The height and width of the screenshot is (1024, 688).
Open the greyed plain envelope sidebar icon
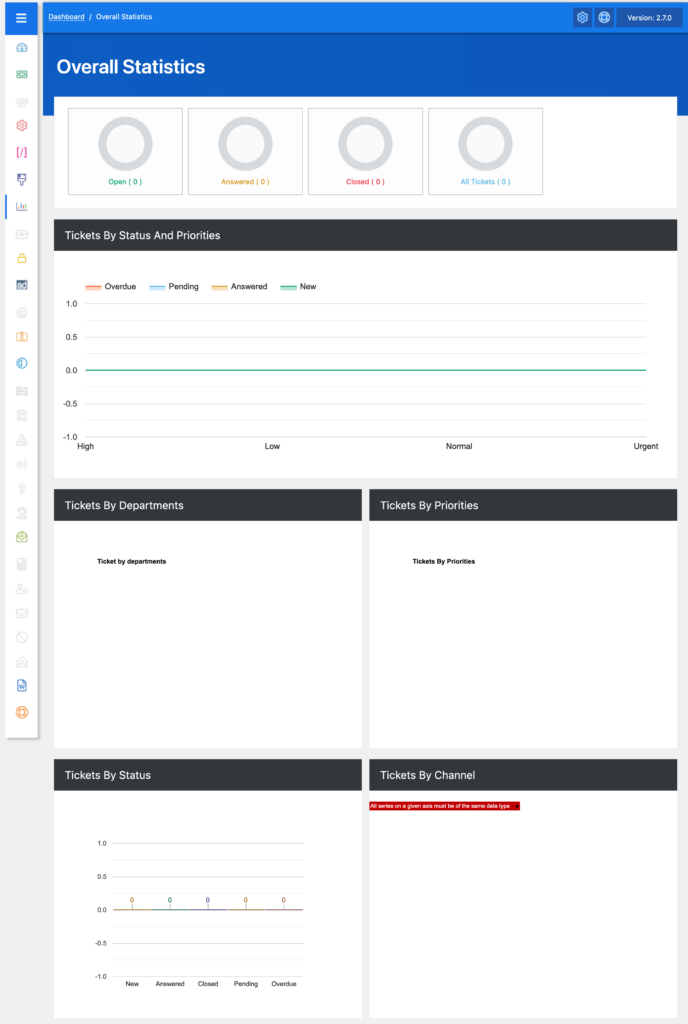(x=22, y=613)
